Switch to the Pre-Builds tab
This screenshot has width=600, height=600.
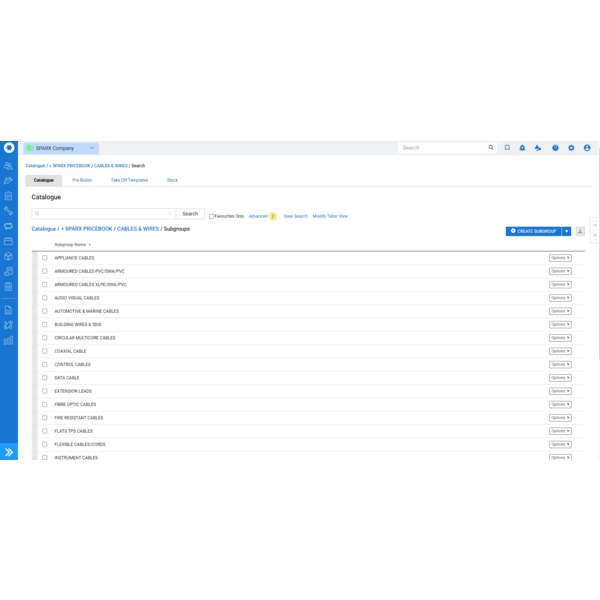point(82,180)
